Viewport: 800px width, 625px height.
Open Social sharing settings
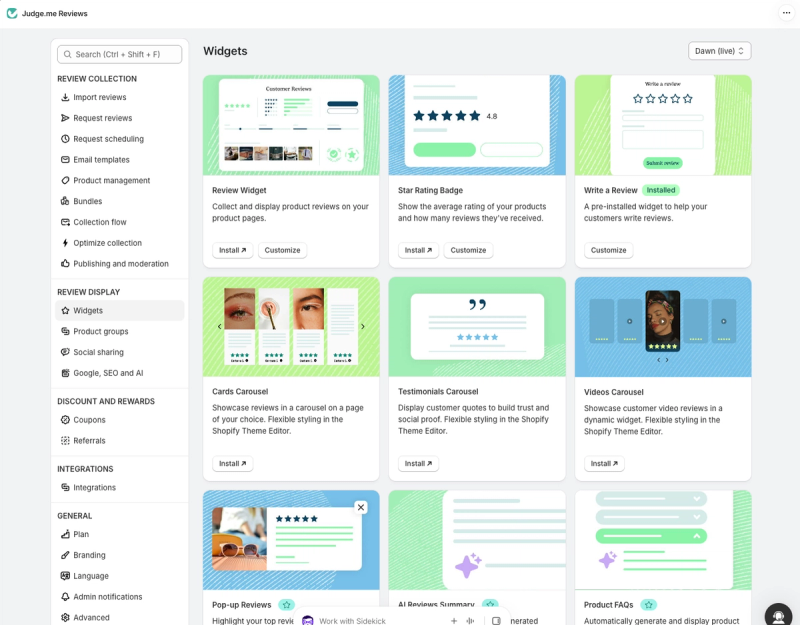click(98, 352)
